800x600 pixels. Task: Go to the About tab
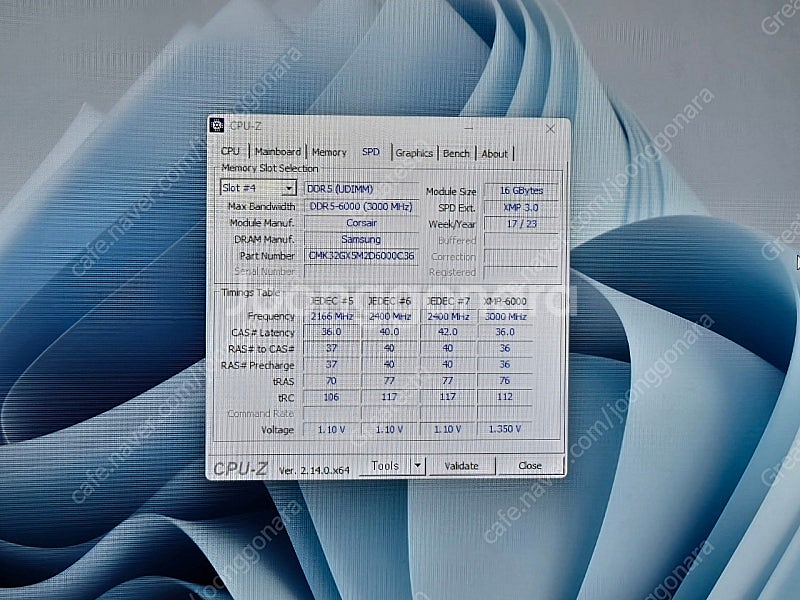tap(494, 154)
